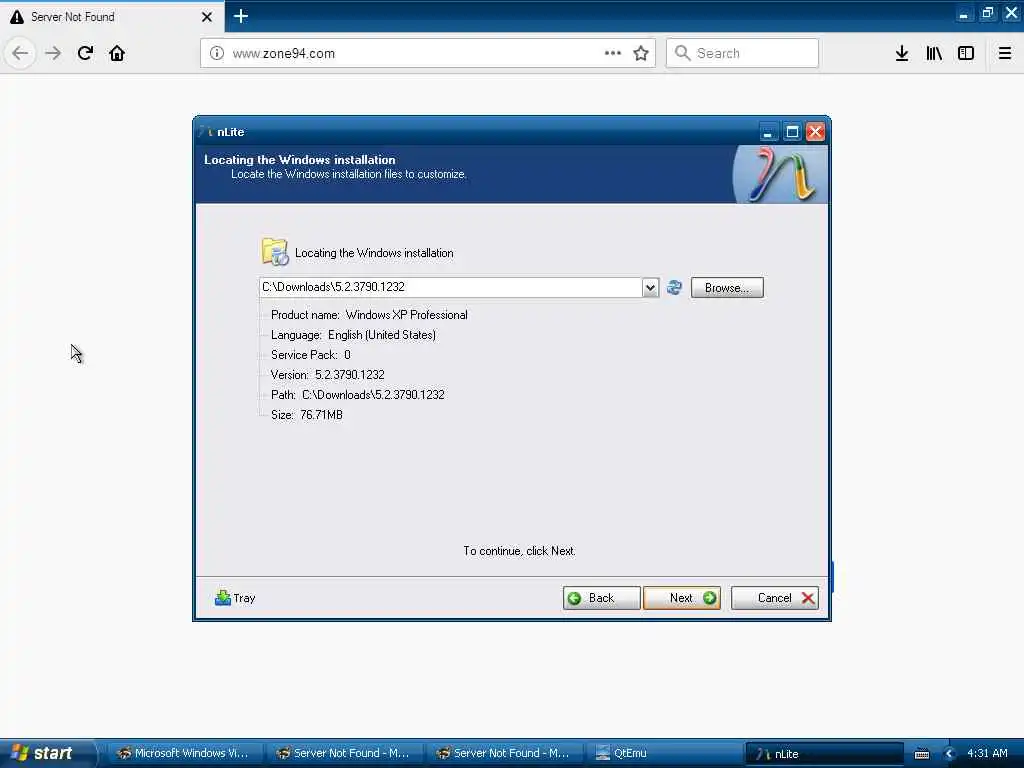1024x768 pixels.
Task: Minimize the nLite window
Action: click(x=769, y=132)
